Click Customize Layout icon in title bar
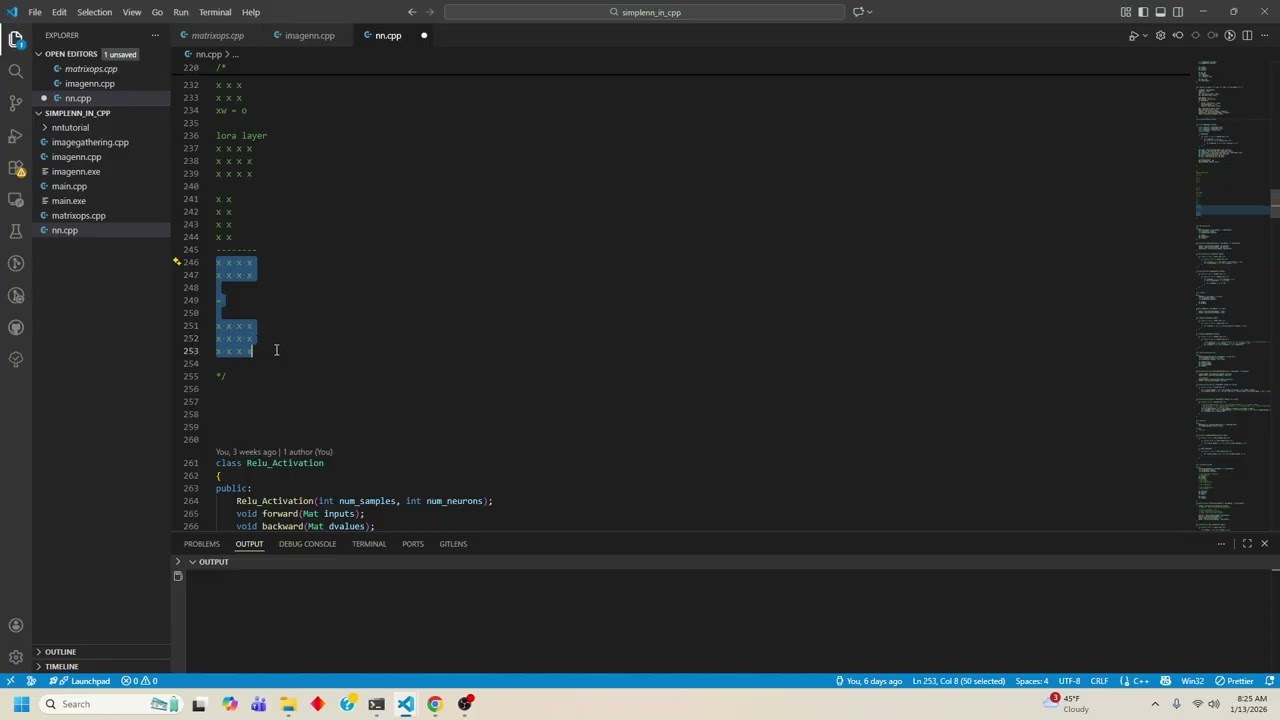The image size is (1280, 720). click(1126, 12)
